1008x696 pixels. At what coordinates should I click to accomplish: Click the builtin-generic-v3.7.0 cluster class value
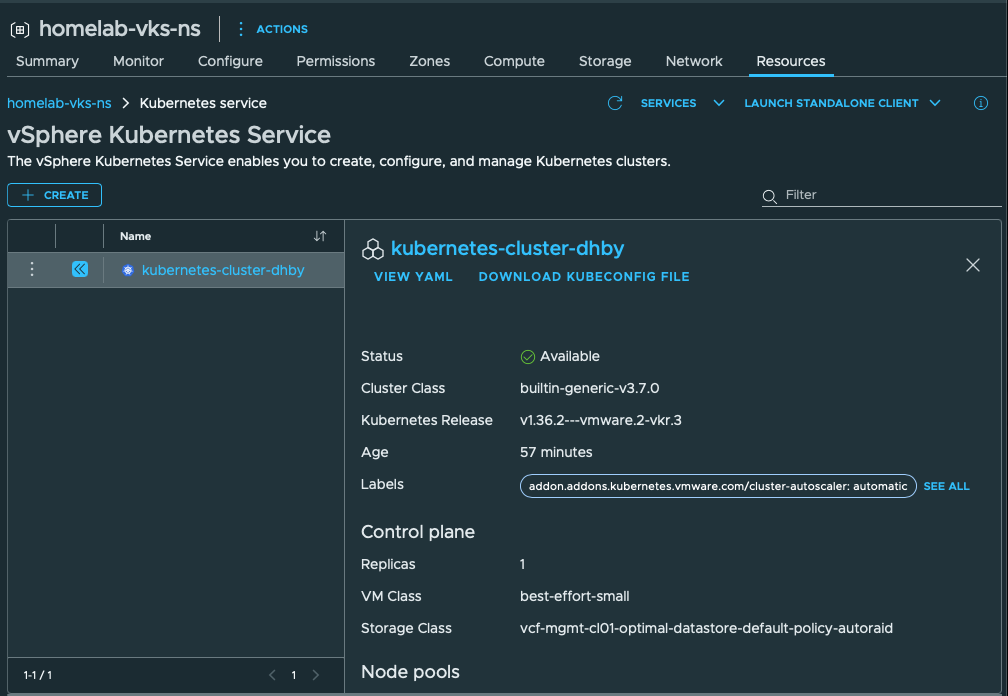click(590, 388)
